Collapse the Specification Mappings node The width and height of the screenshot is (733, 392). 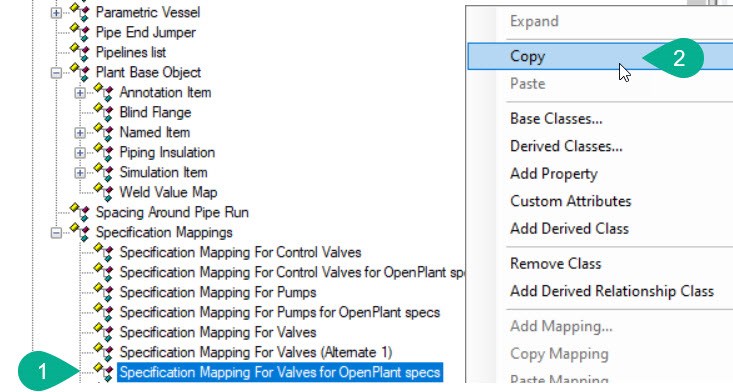click(56, 232)
